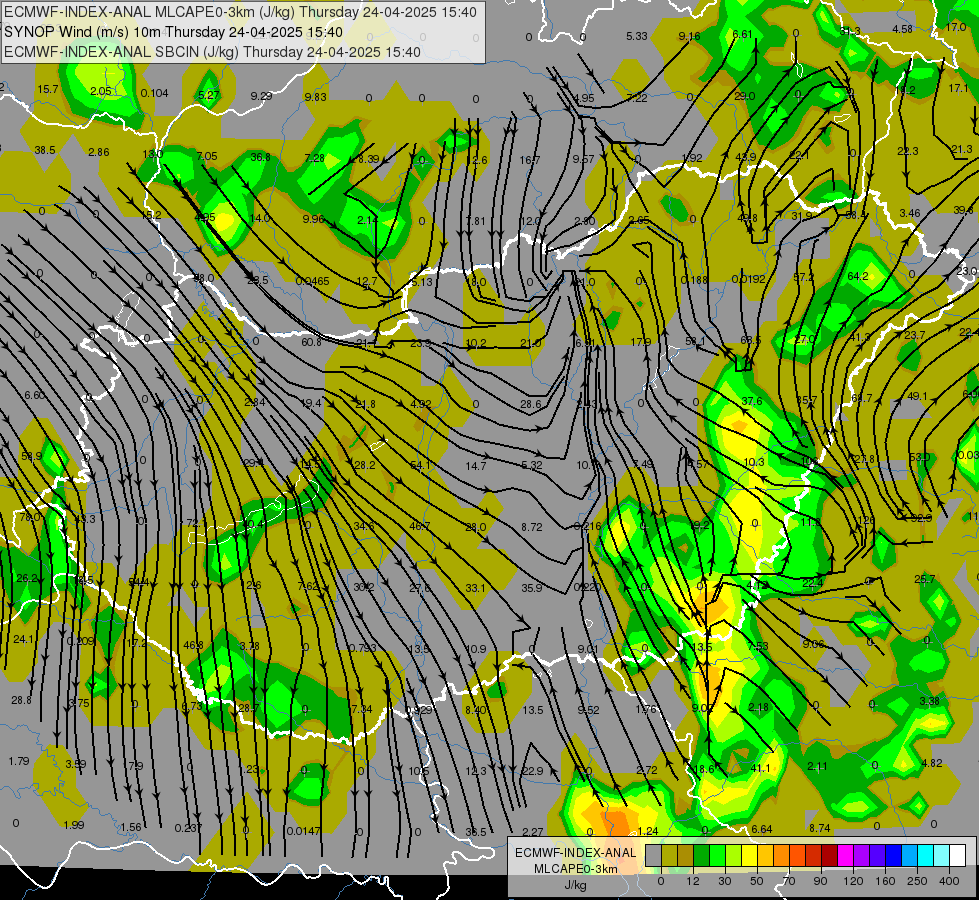Click the dark red legend swatch
This screenshot has width=979, height=900.
tap(829, 855)
